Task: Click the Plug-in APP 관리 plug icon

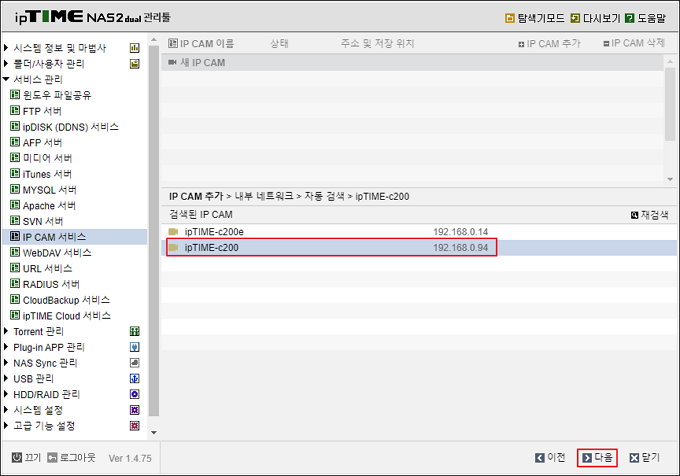Action: (x=135, y=347)
